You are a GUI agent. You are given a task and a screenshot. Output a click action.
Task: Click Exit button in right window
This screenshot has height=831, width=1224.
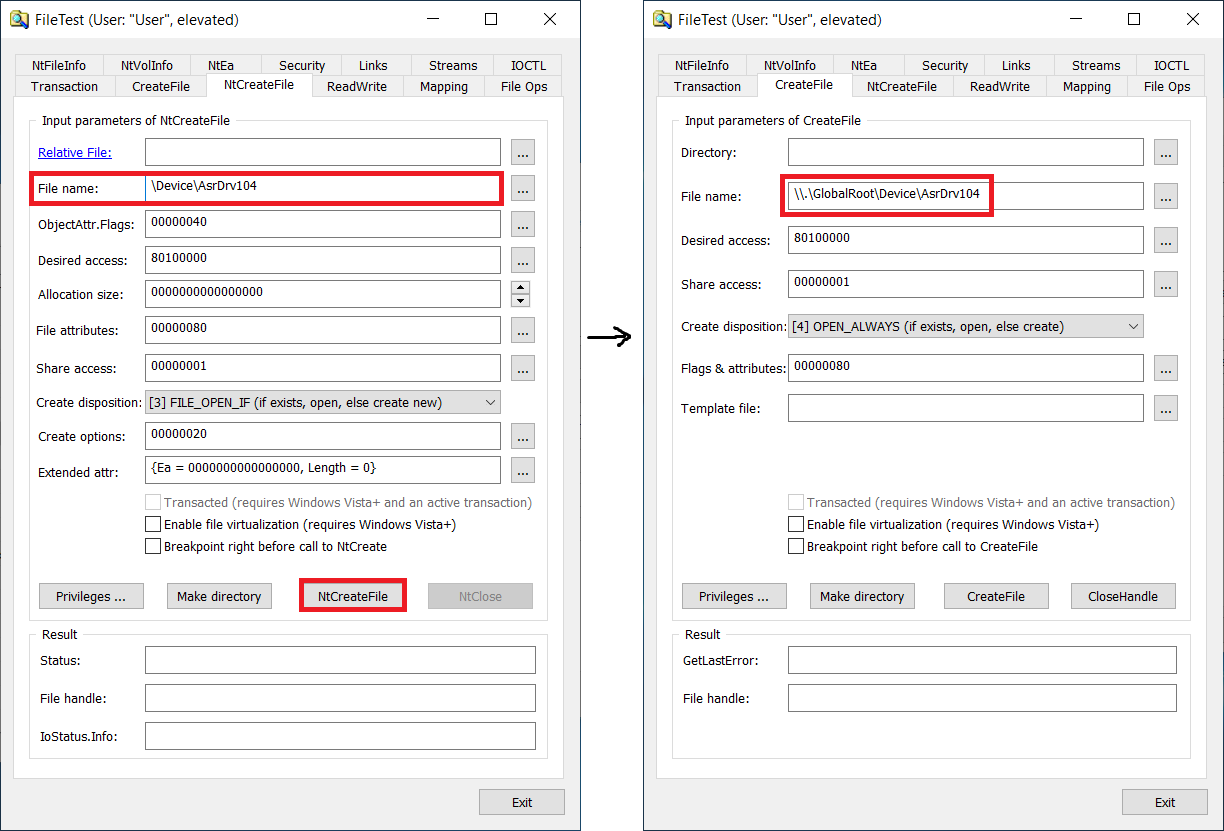(x=1165, y=802)
